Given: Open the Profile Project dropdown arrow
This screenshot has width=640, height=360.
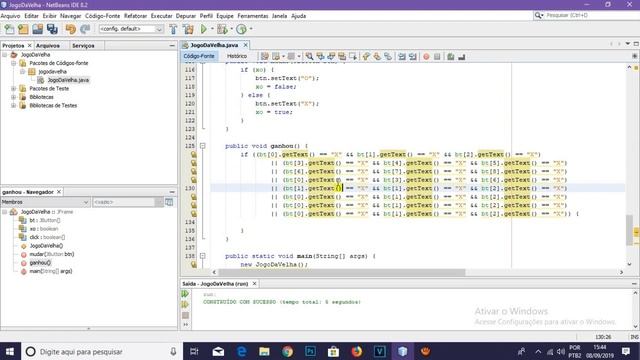Looking at the screenshot, I should [251, 29].
